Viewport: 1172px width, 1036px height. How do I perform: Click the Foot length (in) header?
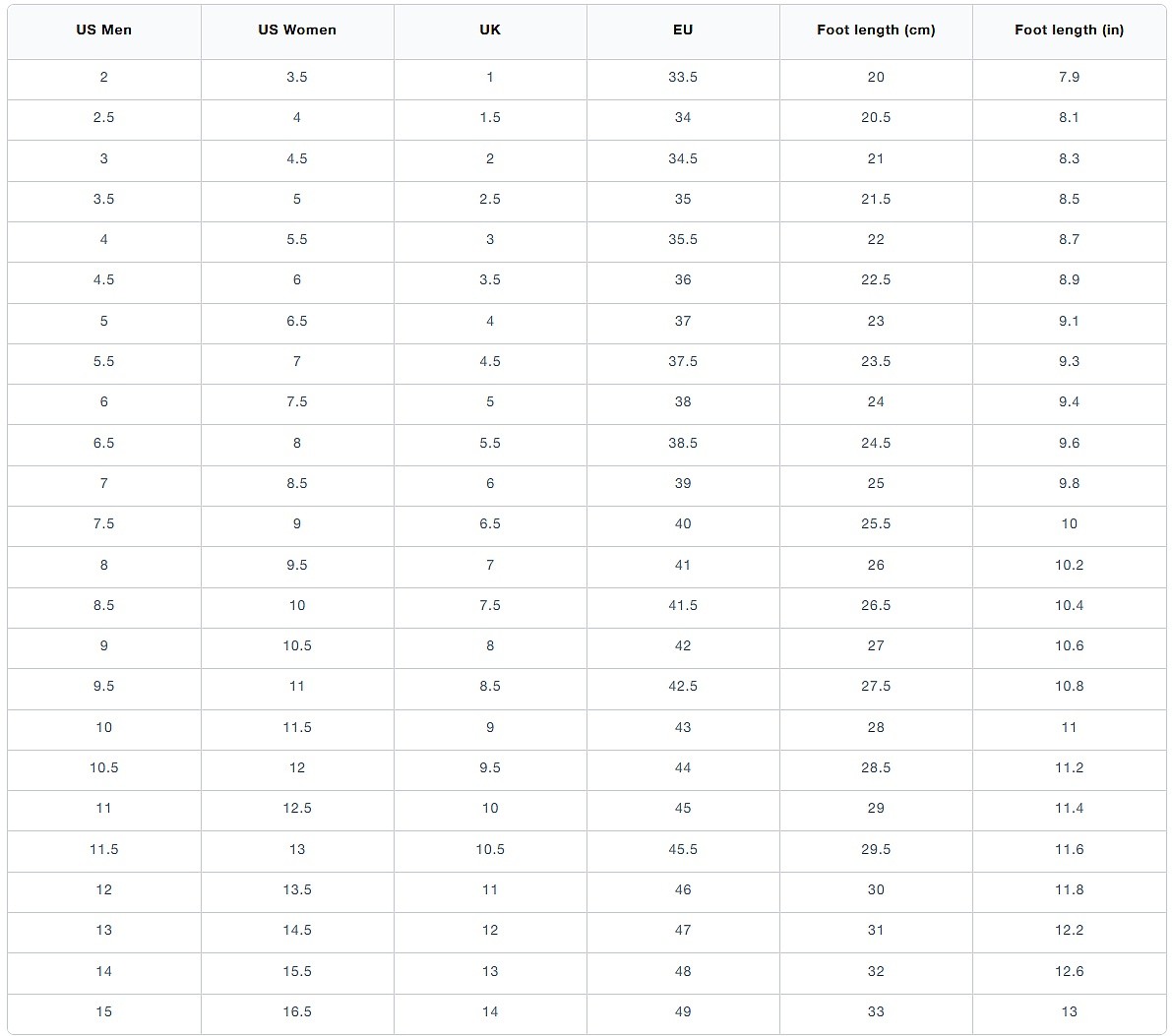[x=1069, y=30]
